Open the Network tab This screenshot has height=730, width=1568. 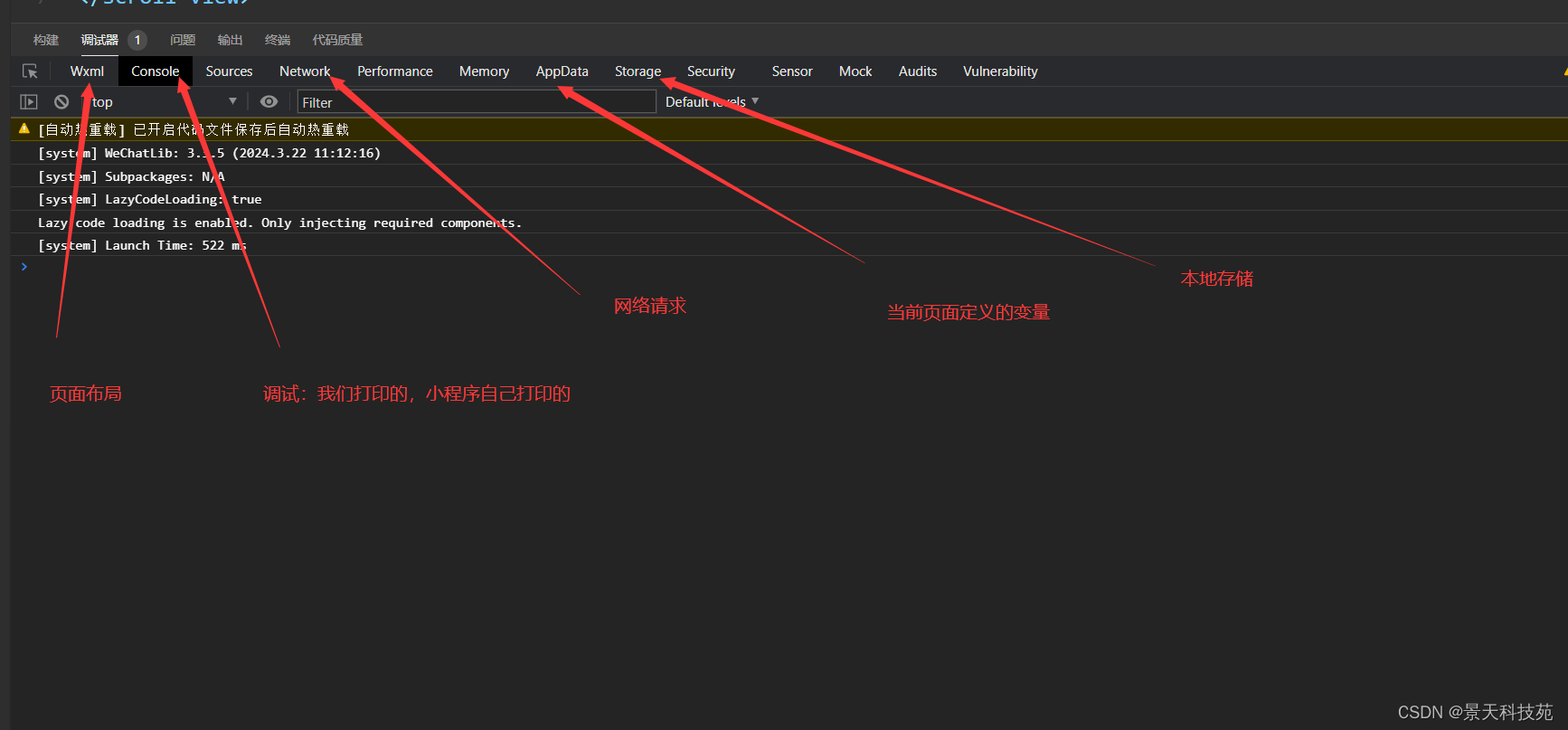[x=305, y=71]
